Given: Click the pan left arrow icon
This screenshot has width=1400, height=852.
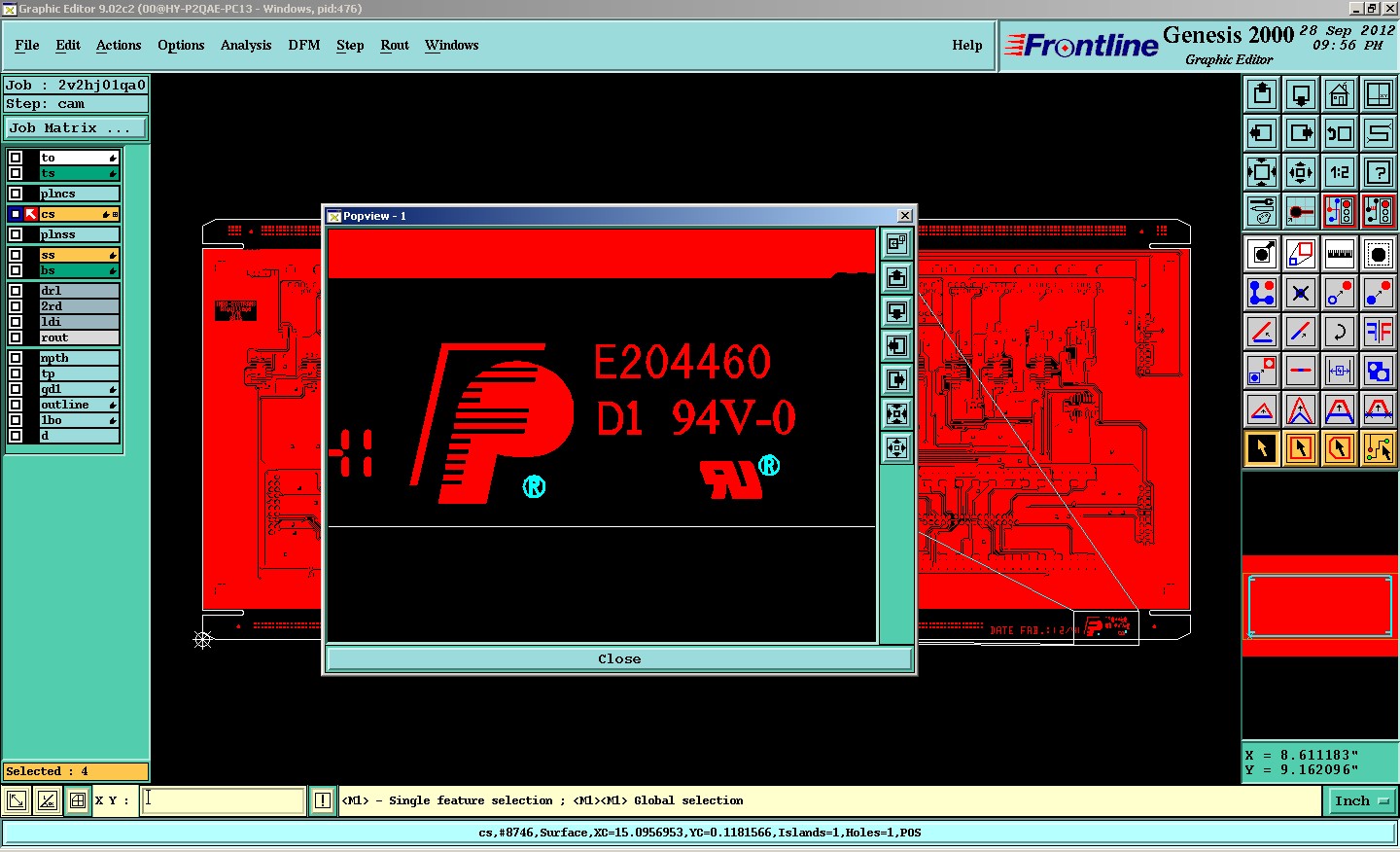Looking at the screenshot, I should tap(1262, 133).
